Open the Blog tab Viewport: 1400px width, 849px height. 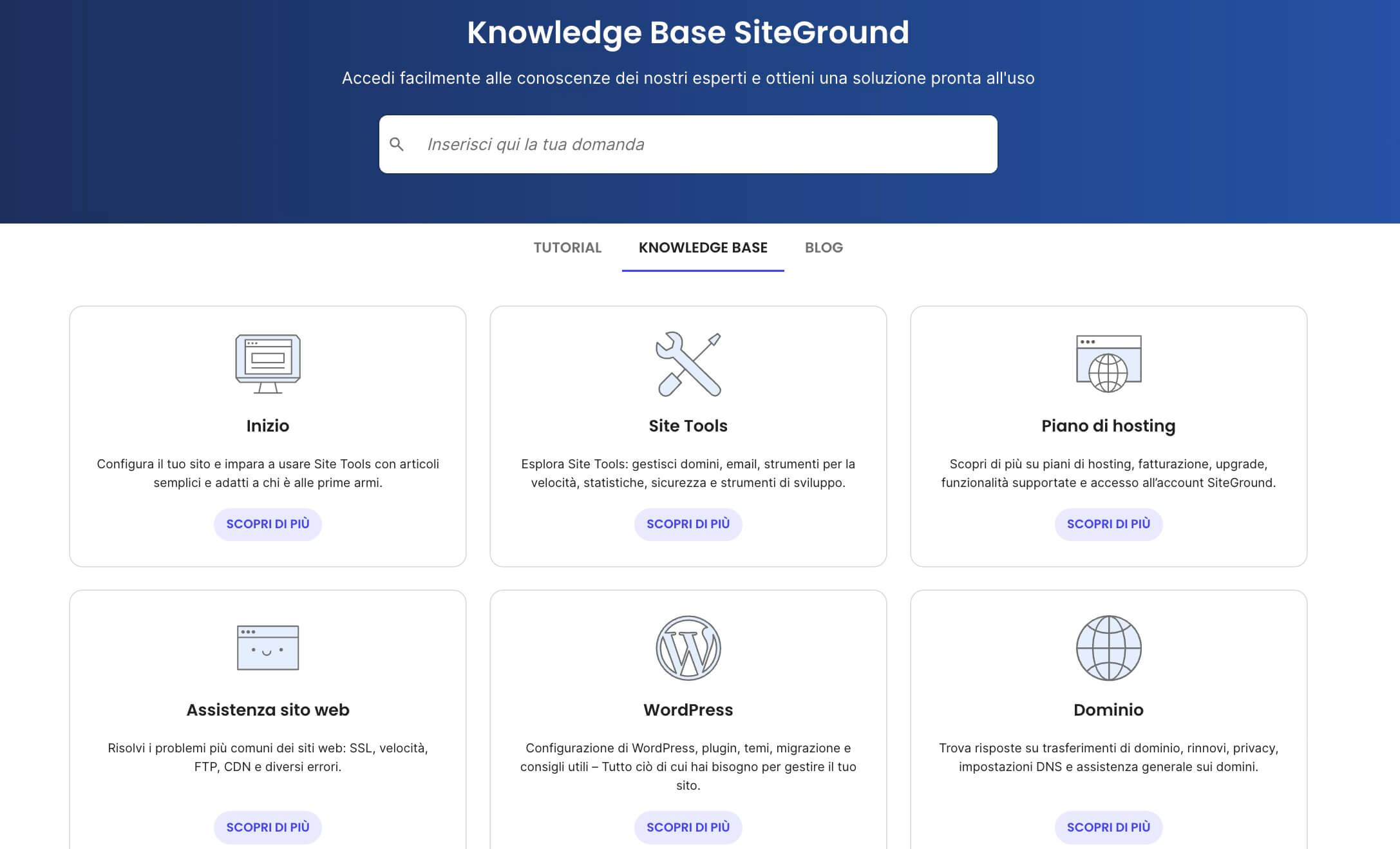[x=823, y=247]
